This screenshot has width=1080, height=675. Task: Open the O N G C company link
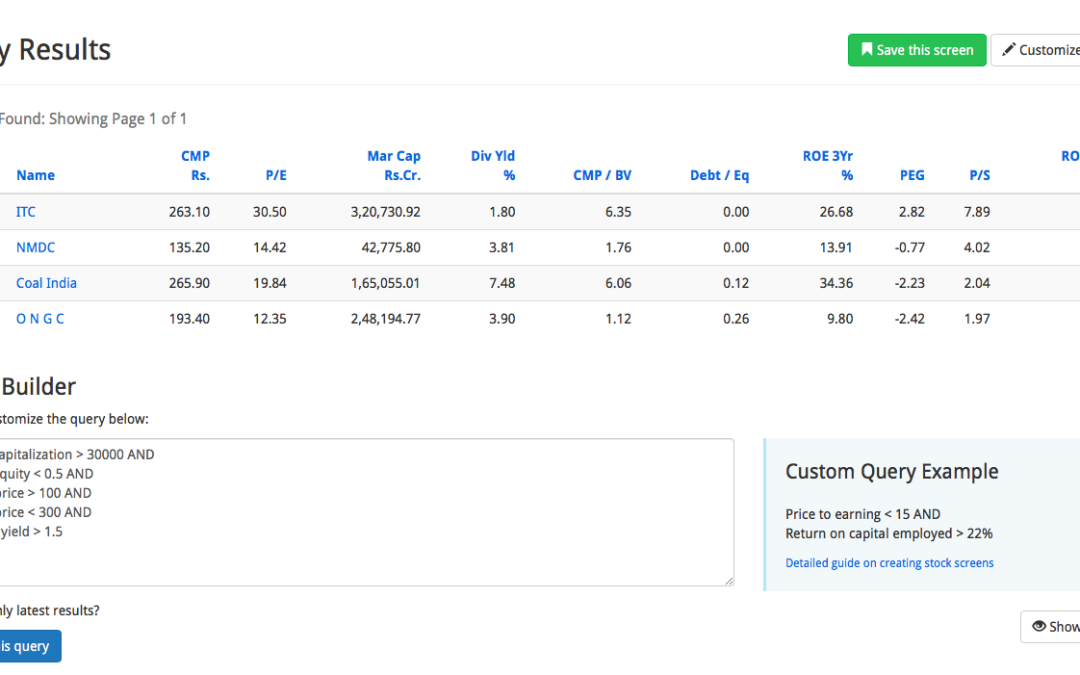coord(40,319)
